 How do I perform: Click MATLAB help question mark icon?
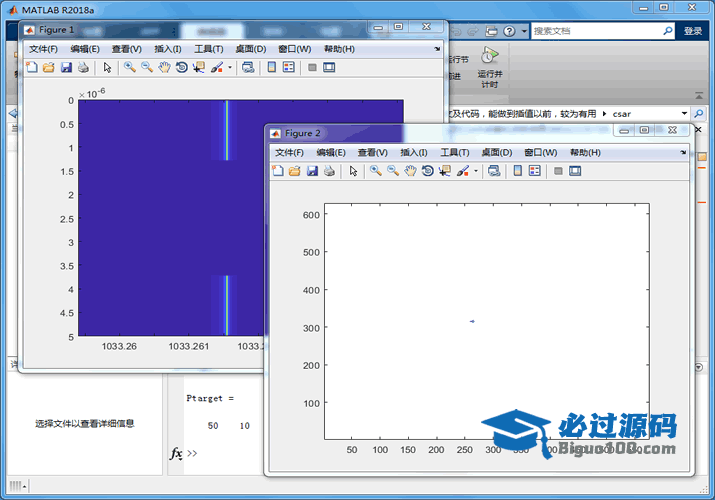pos(508,31)
